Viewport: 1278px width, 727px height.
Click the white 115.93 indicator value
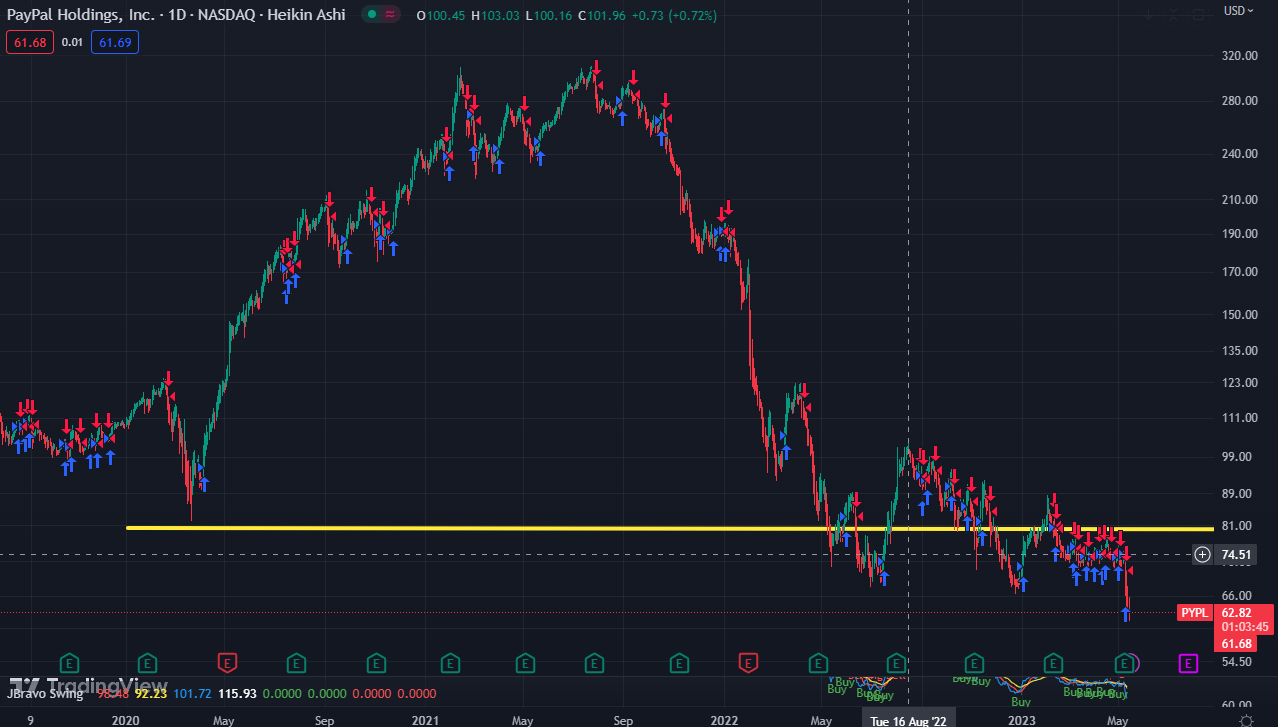[236, 693]
